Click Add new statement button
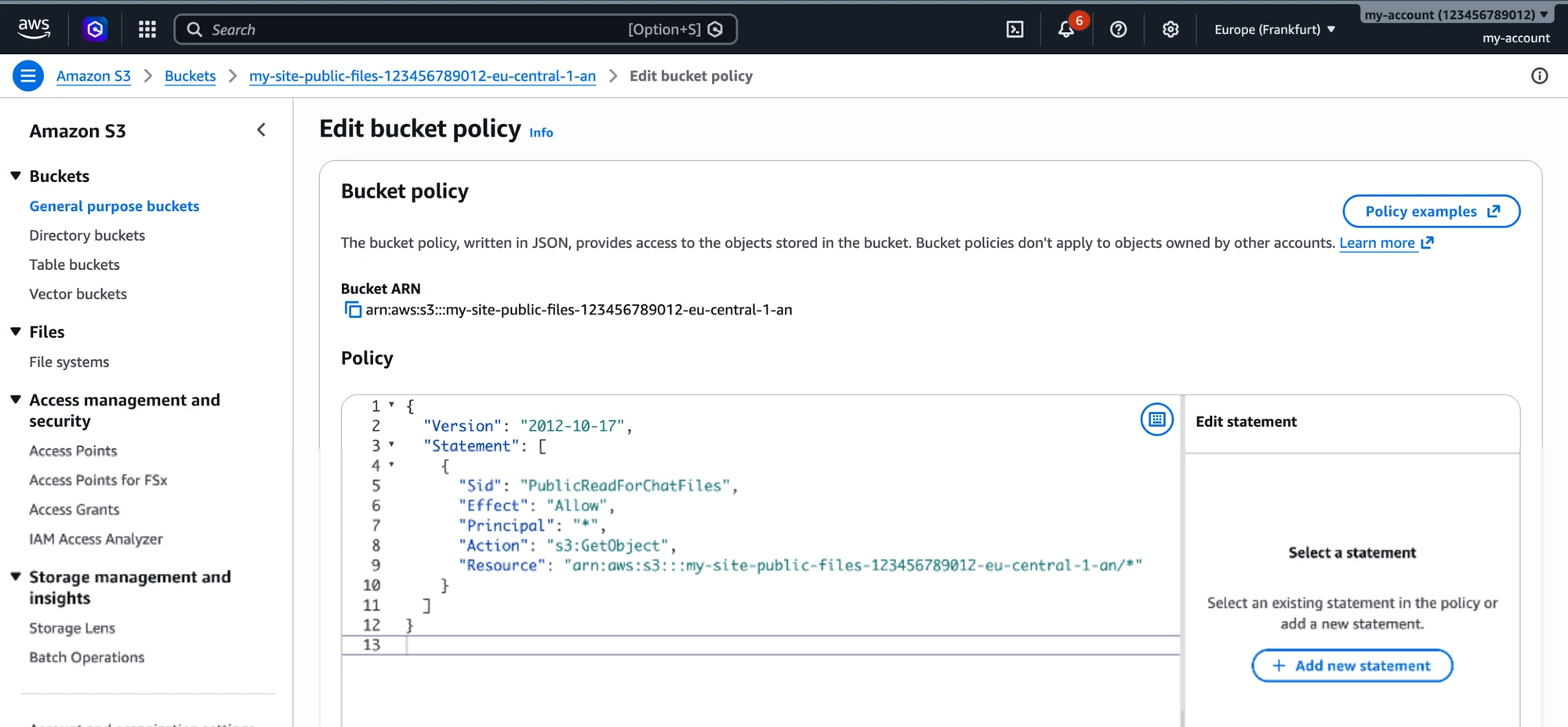This screenshot has width=1568, height=727. pos(1352,665)
